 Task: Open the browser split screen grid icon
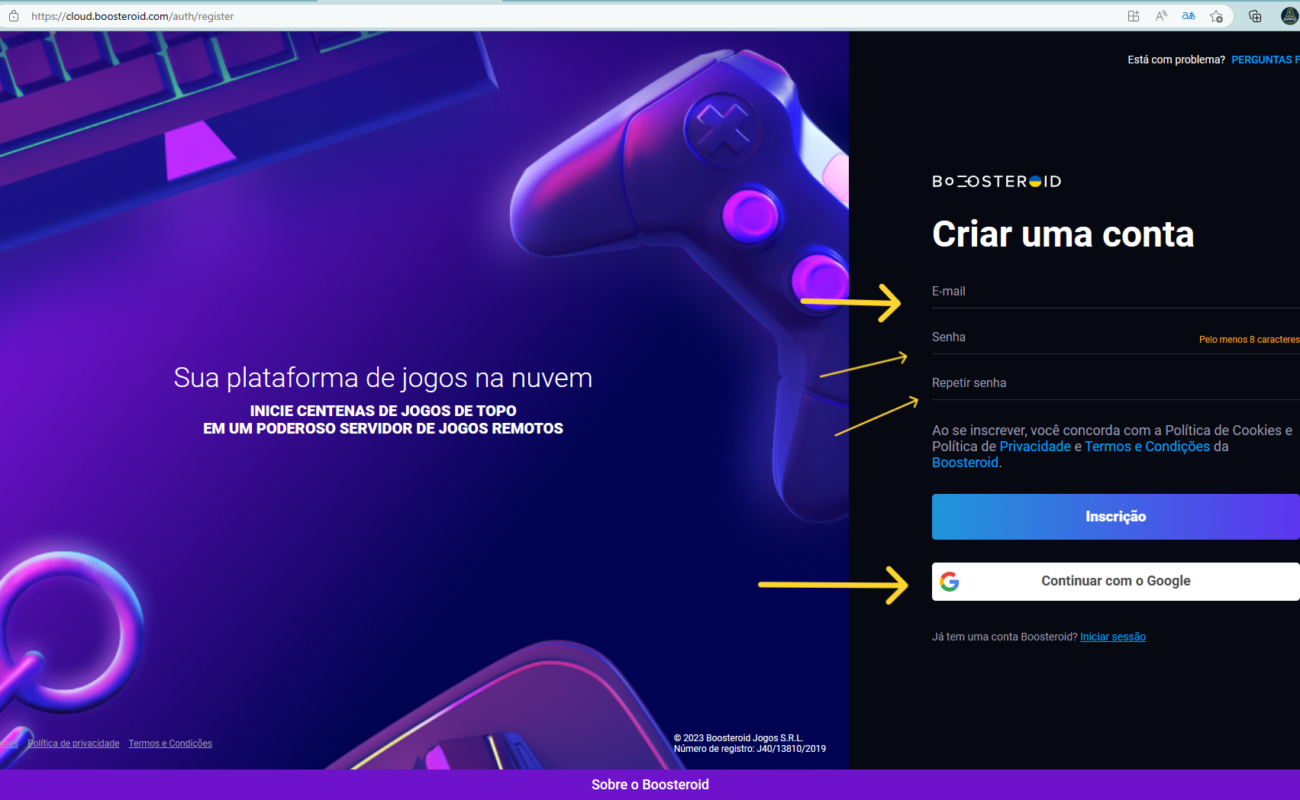point(1133,16)
